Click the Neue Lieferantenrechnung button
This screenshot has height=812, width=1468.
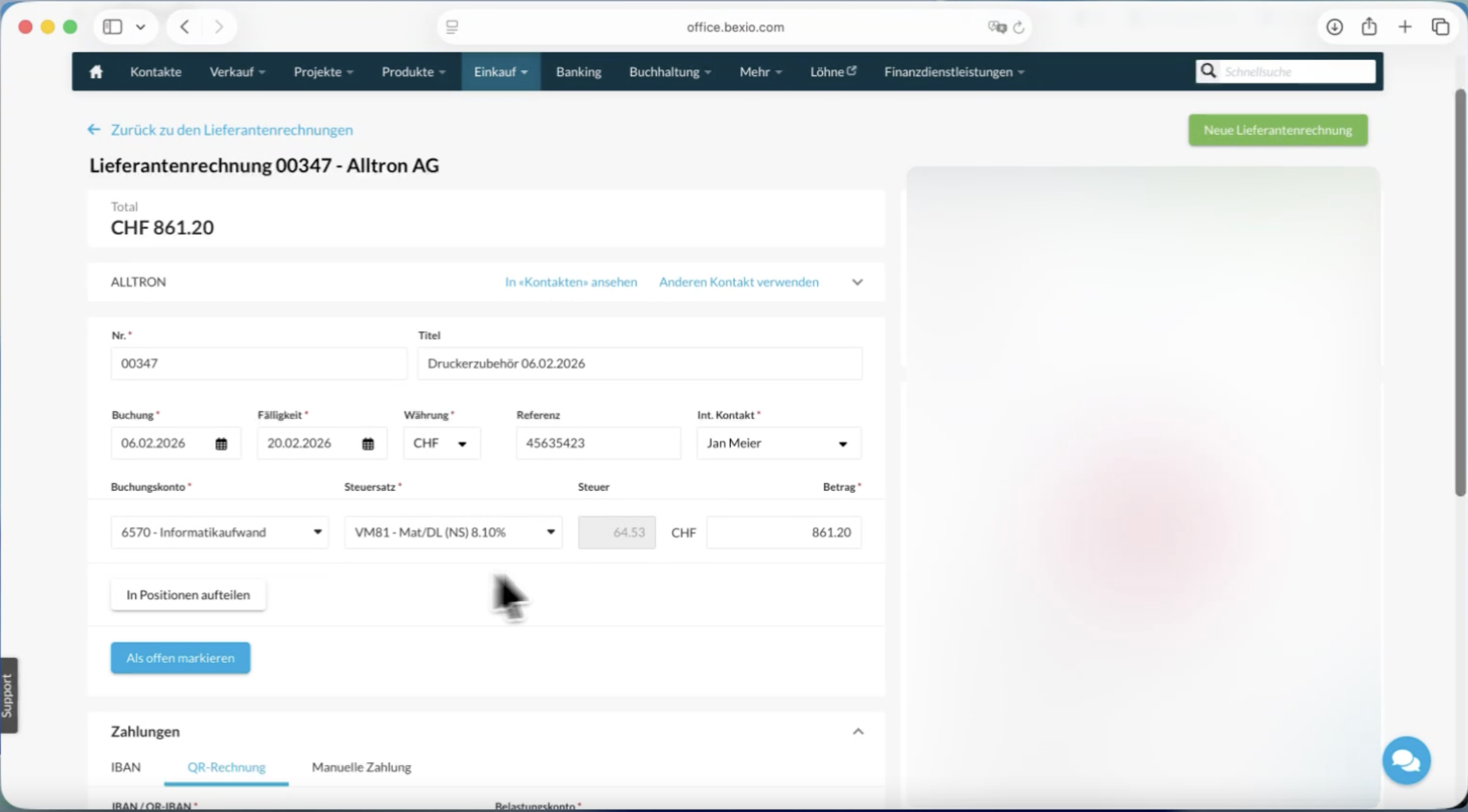pyautogui.click(x=1277, y=130)
